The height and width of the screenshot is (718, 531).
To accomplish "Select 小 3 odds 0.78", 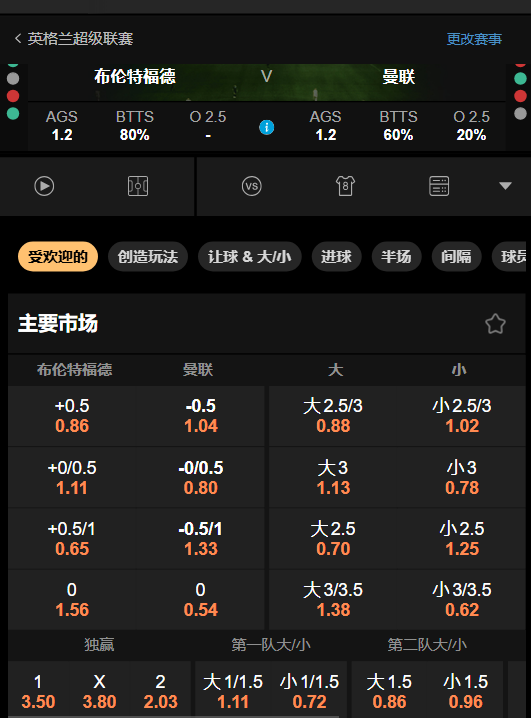I will [462, 478].
